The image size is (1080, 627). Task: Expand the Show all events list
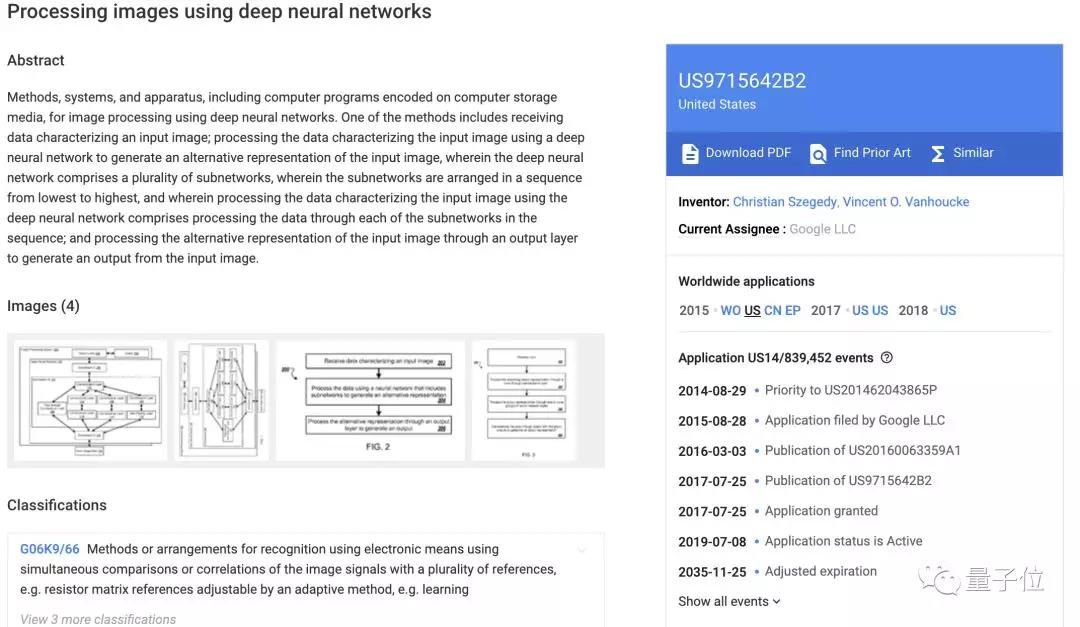pyautogui.click(x=729, y=602)
